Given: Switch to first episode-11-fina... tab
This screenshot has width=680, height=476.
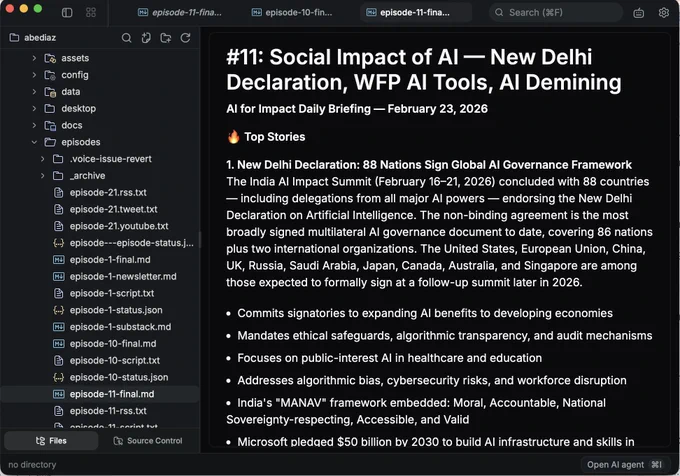Looking at the screenshot, I should (180, 13).
